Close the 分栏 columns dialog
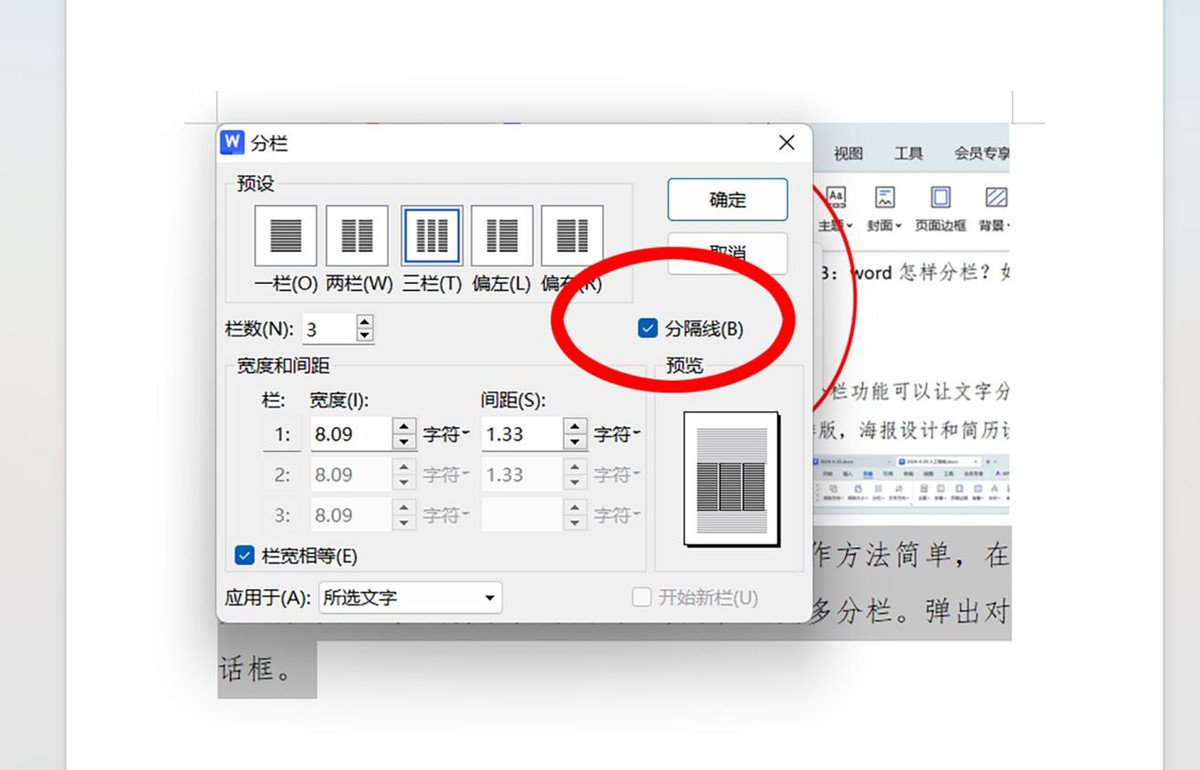The width and height of the screenshot is (1200, 770). [787, 143]
